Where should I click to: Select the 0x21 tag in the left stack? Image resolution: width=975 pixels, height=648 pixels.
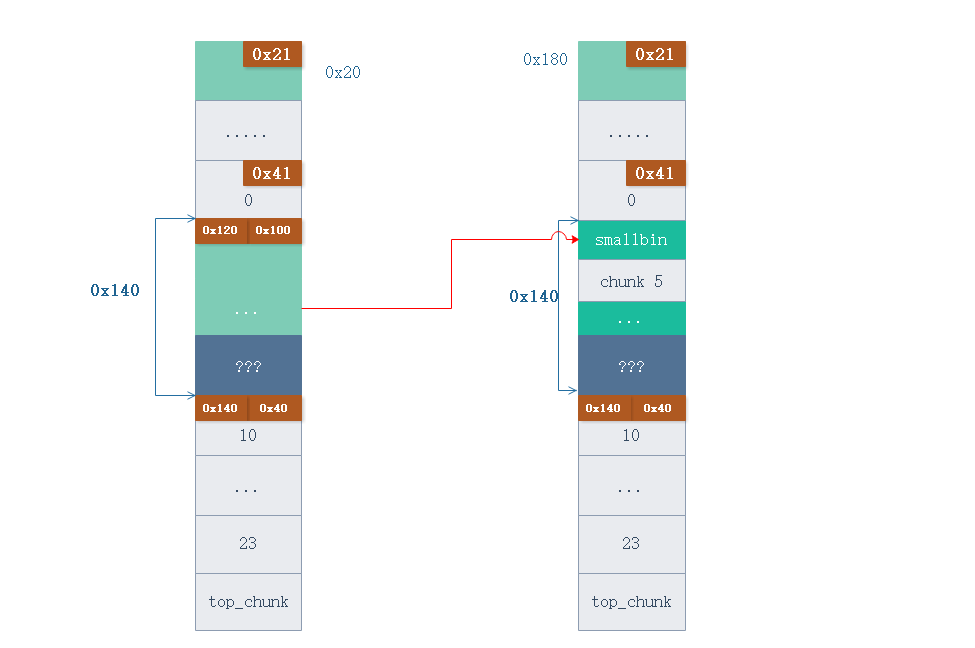click(271, 55)
